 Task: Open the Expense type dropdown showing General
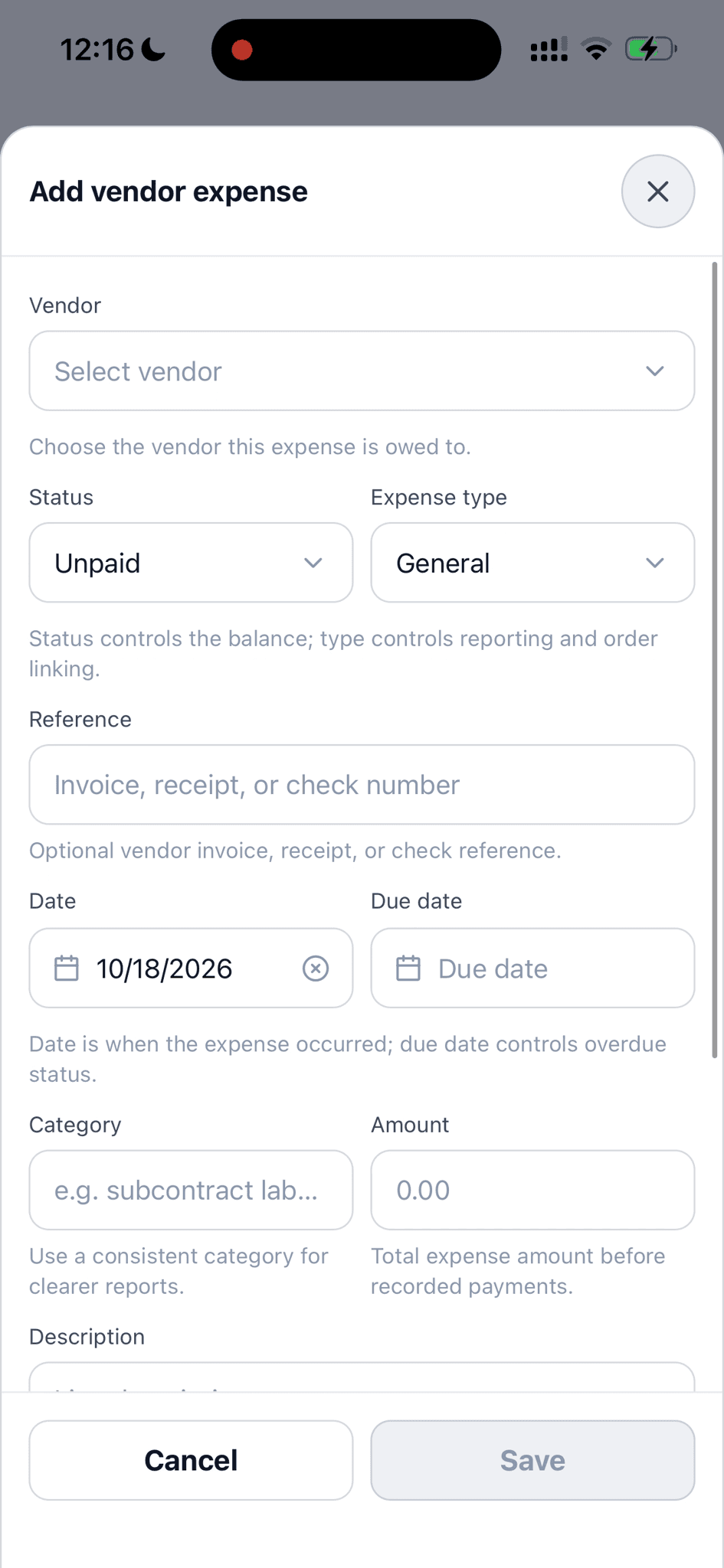tap(532, 563)
